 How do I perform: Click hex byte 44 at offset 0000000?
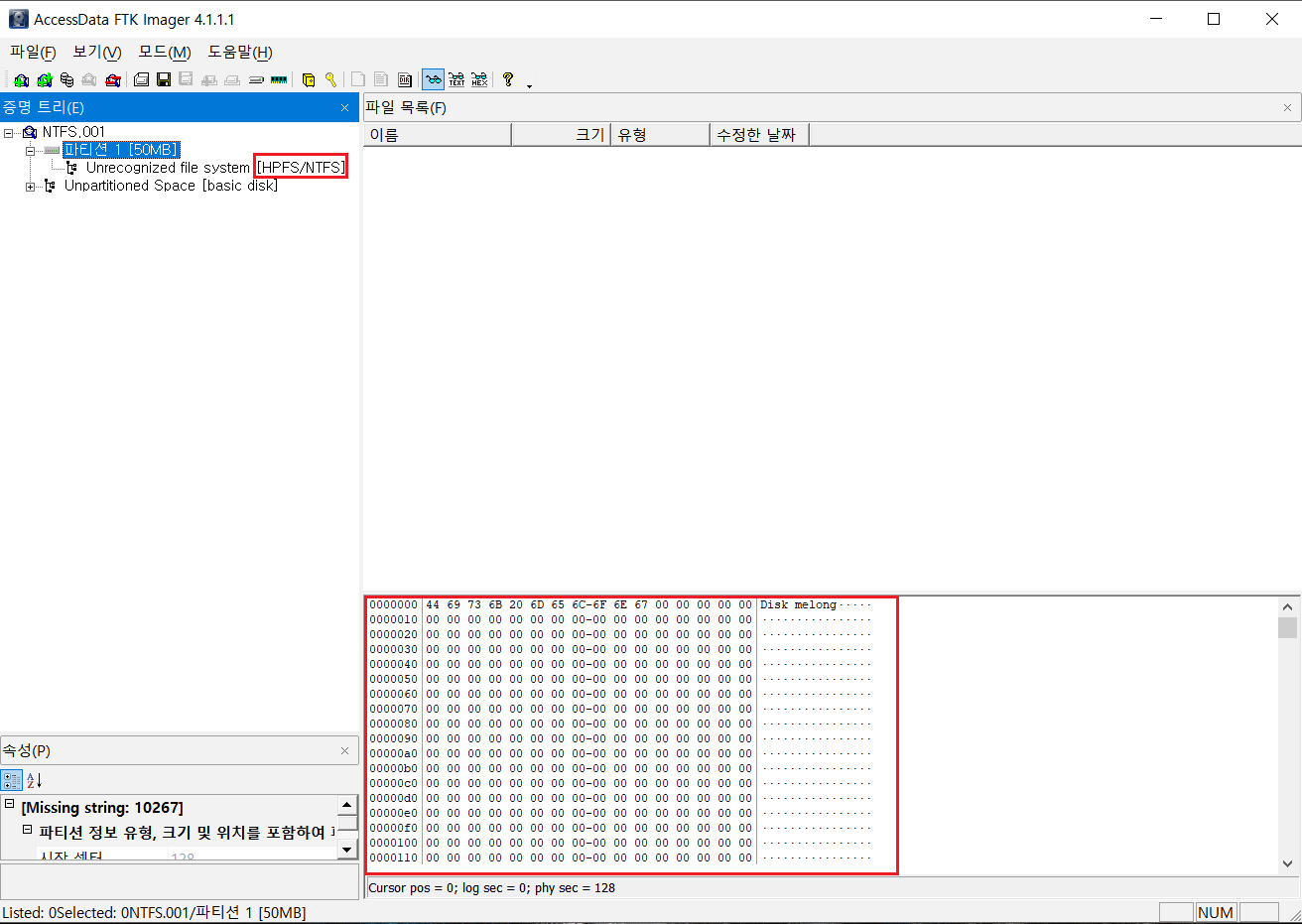click(433, 604)
